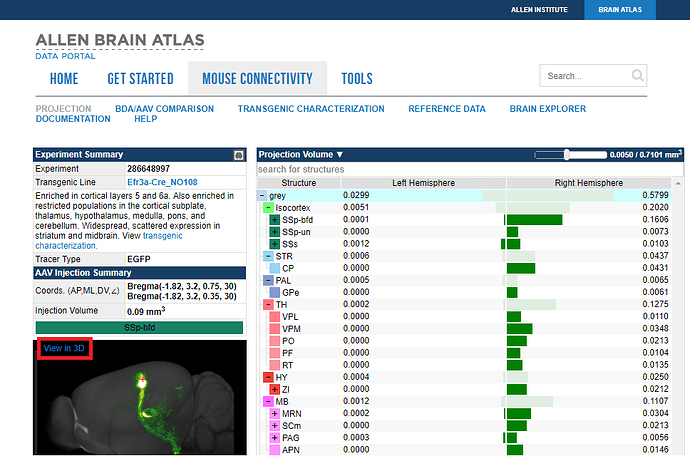Viewport: 690px width, 456px height.
Task: Click the PO structure color box
Action: [275, 341]
